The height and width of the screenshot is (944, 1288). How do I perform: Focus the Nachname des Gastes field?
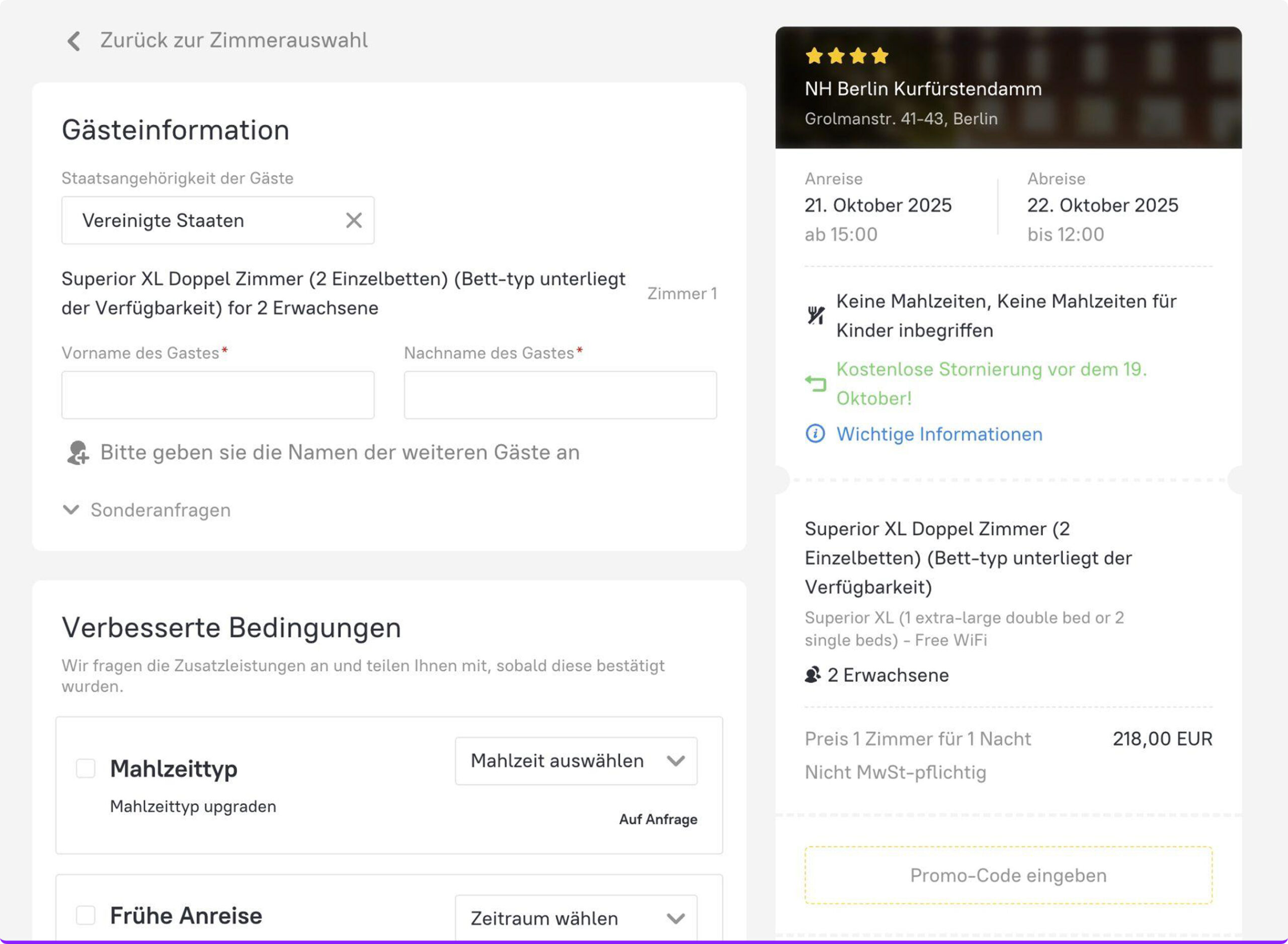pyautogui.click(x=560, y=395)
